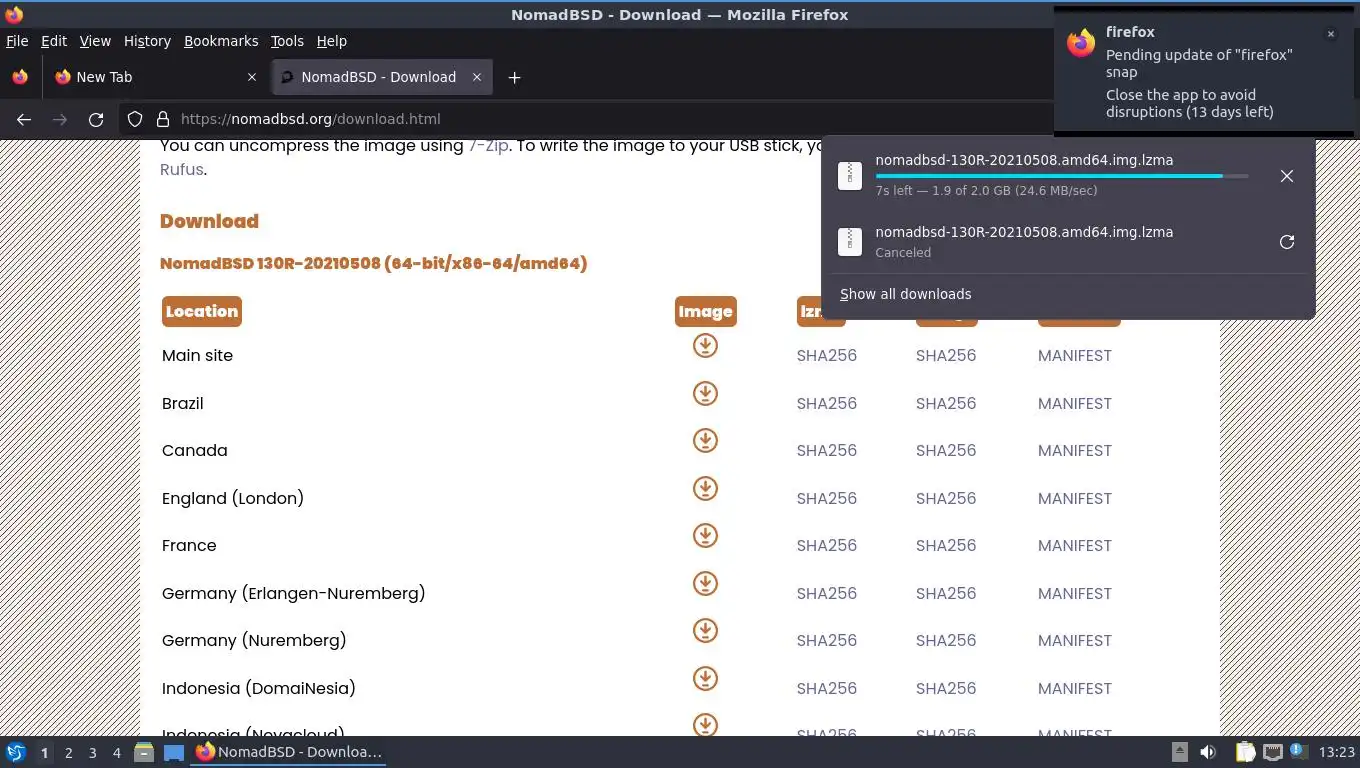Screen dimensions: 1360x768
Task: Open clipboard tray icon
Action: tap(1245, 752)
